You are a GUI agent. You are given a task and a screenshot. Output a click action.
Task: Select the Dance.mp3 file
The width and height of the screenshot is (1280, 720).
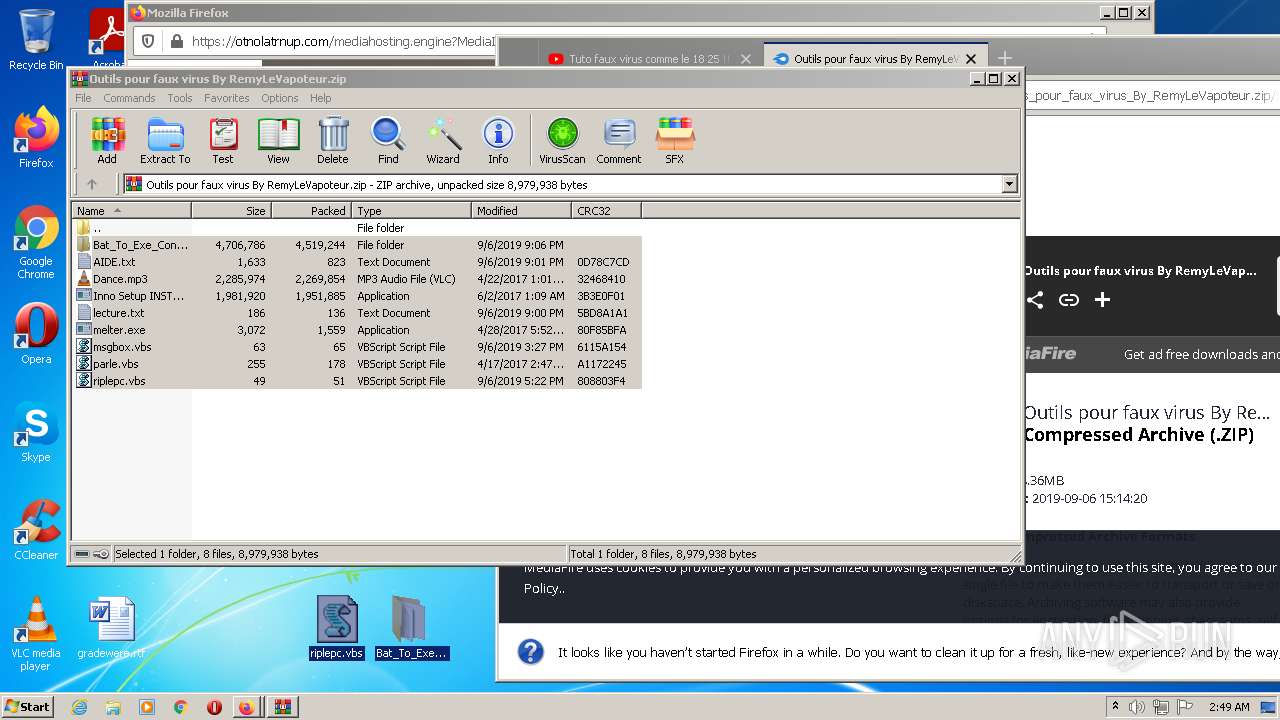[357, 279]
